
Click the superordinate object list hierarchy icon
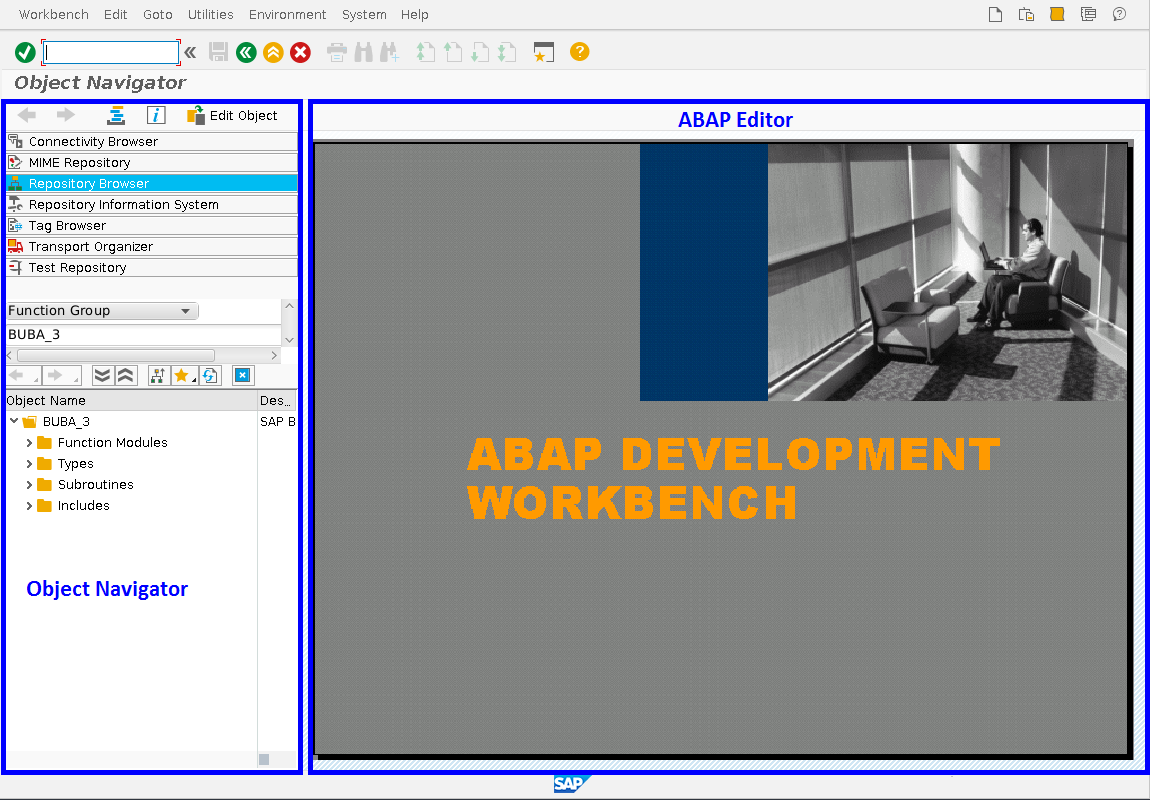[158, 376]
